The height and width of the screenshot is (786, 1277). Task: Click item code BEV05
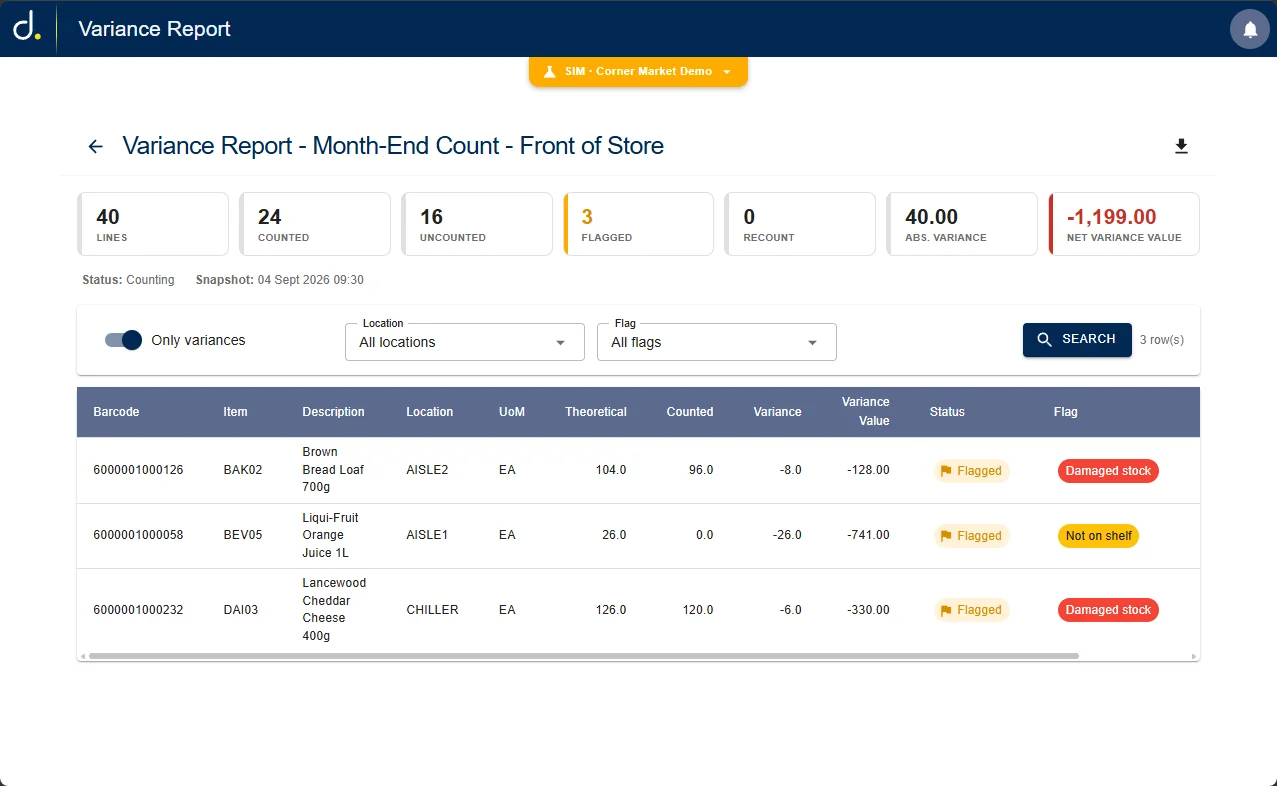[x=243, y=535]
